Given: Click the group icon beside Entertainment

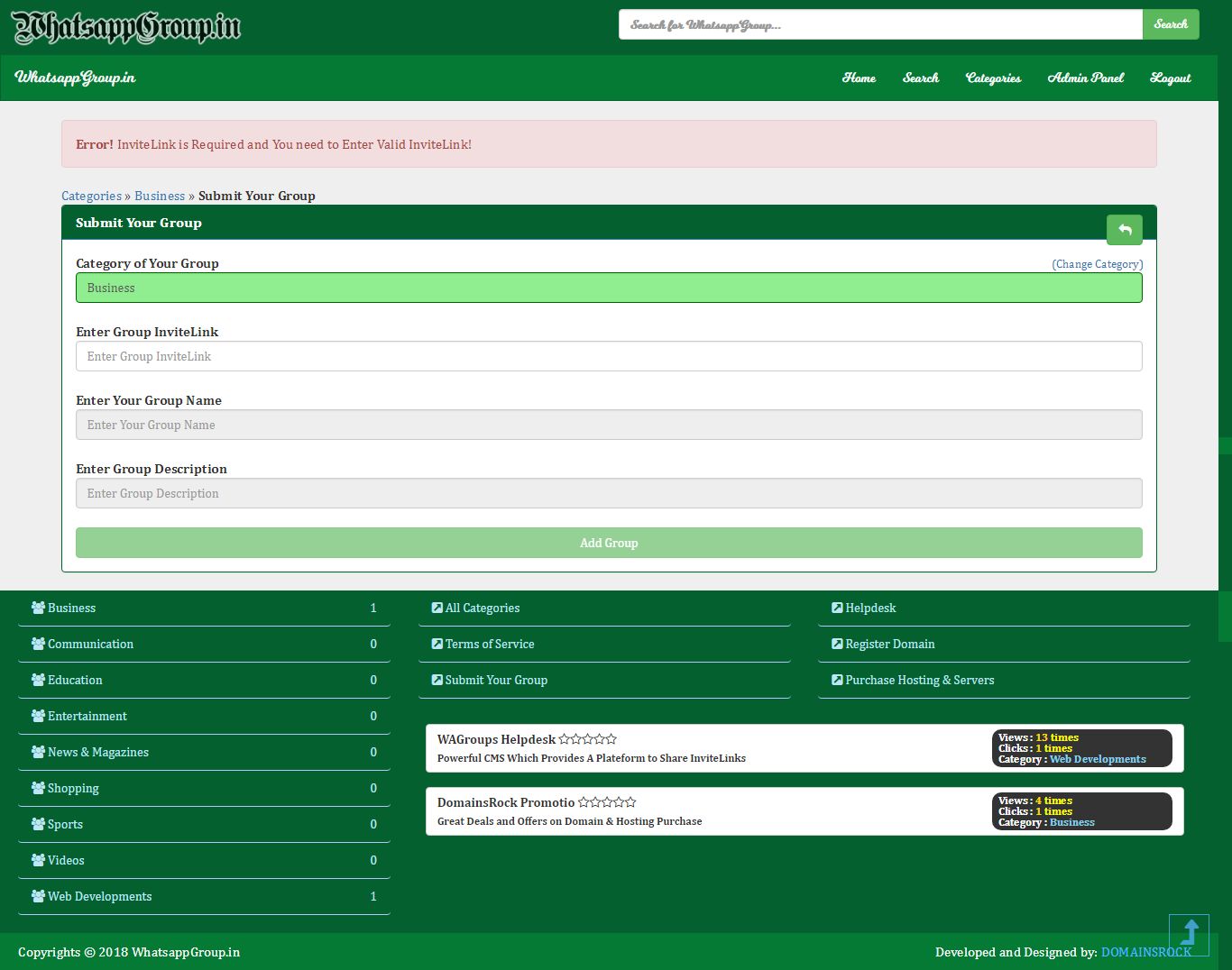Looking at the screenshot, I should coord(38,716).
